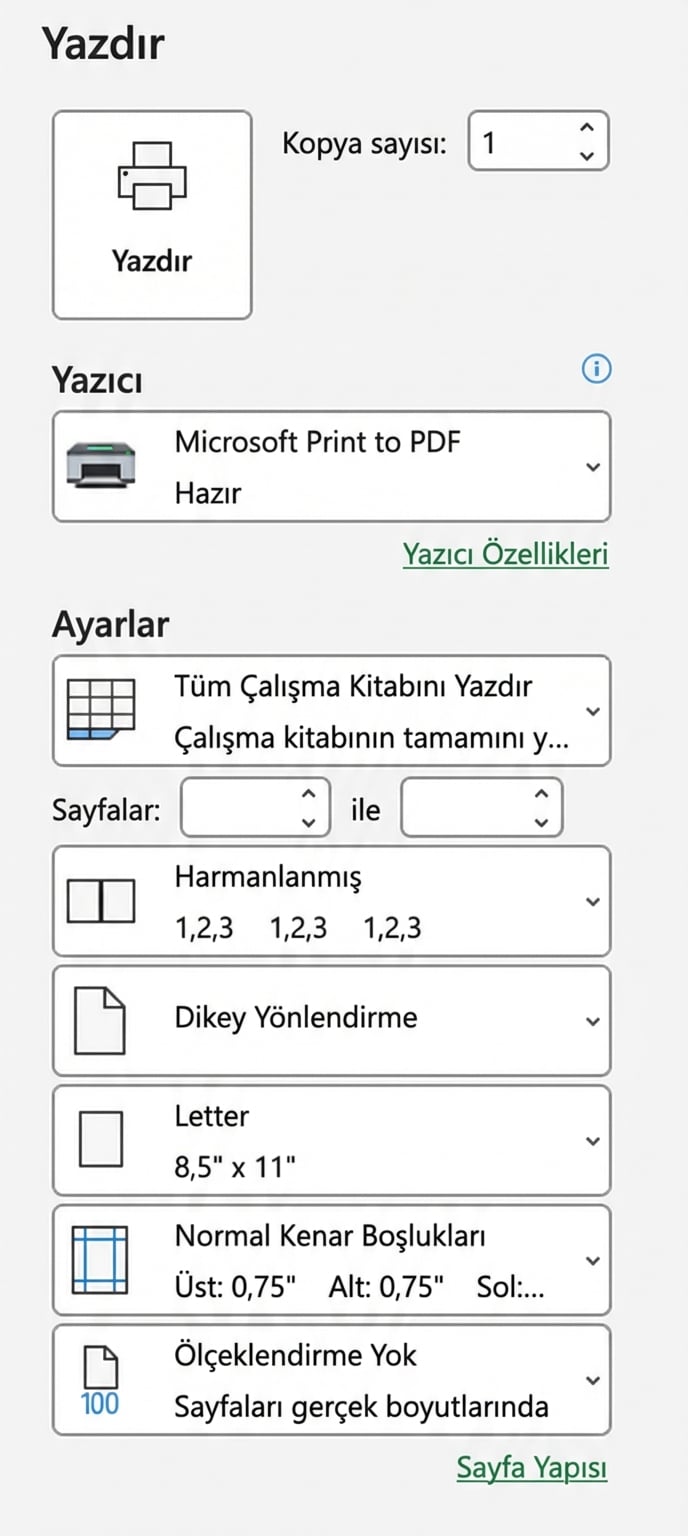Click the first Sayfalar page number field
This screenshot has width=688, height=1536.
click(245, 808)
